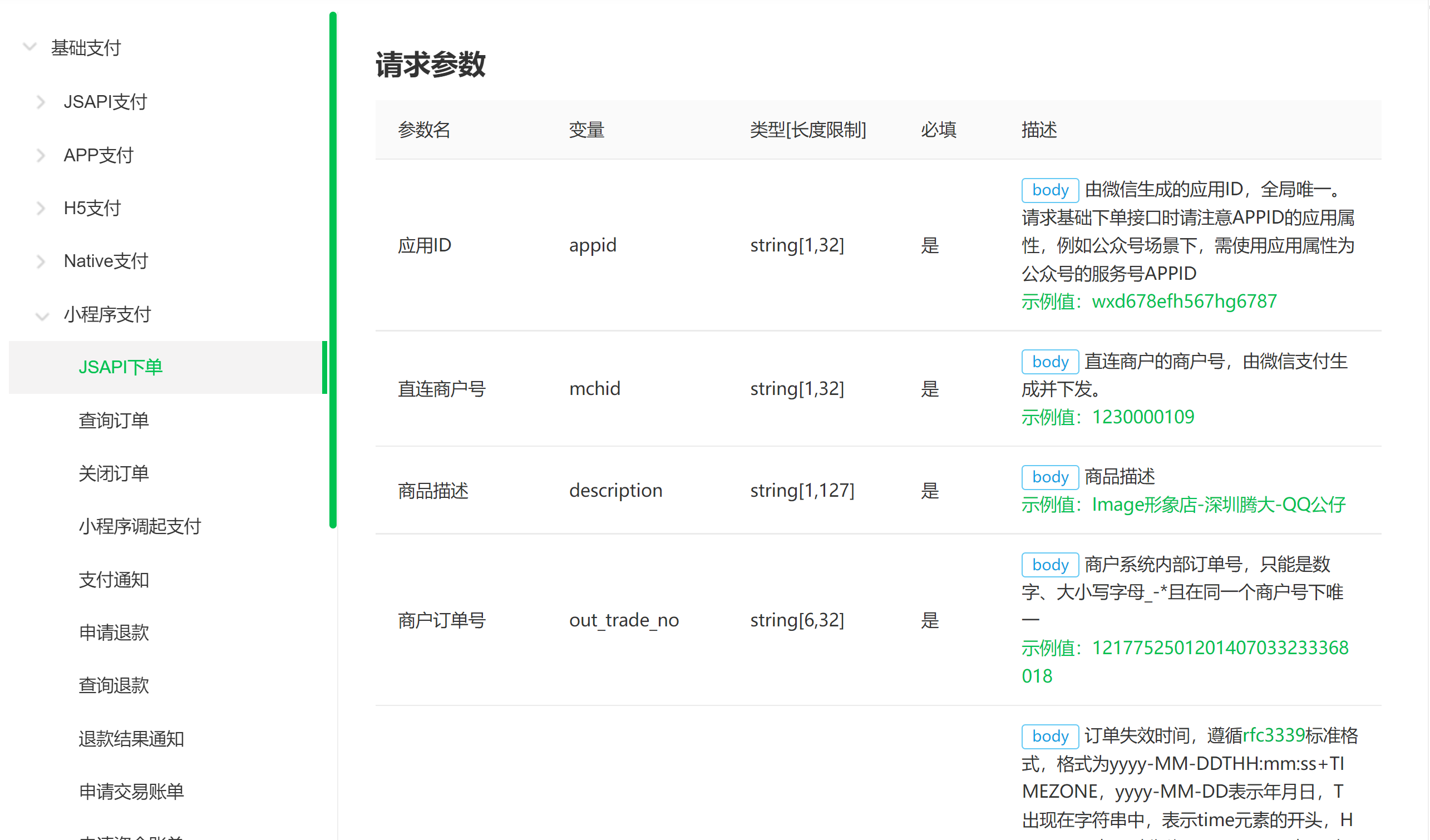This screenshot has height=840, width=1430.
Task: Open 退款结果通知 in the sidebar
Action: (x=131, y=738)
